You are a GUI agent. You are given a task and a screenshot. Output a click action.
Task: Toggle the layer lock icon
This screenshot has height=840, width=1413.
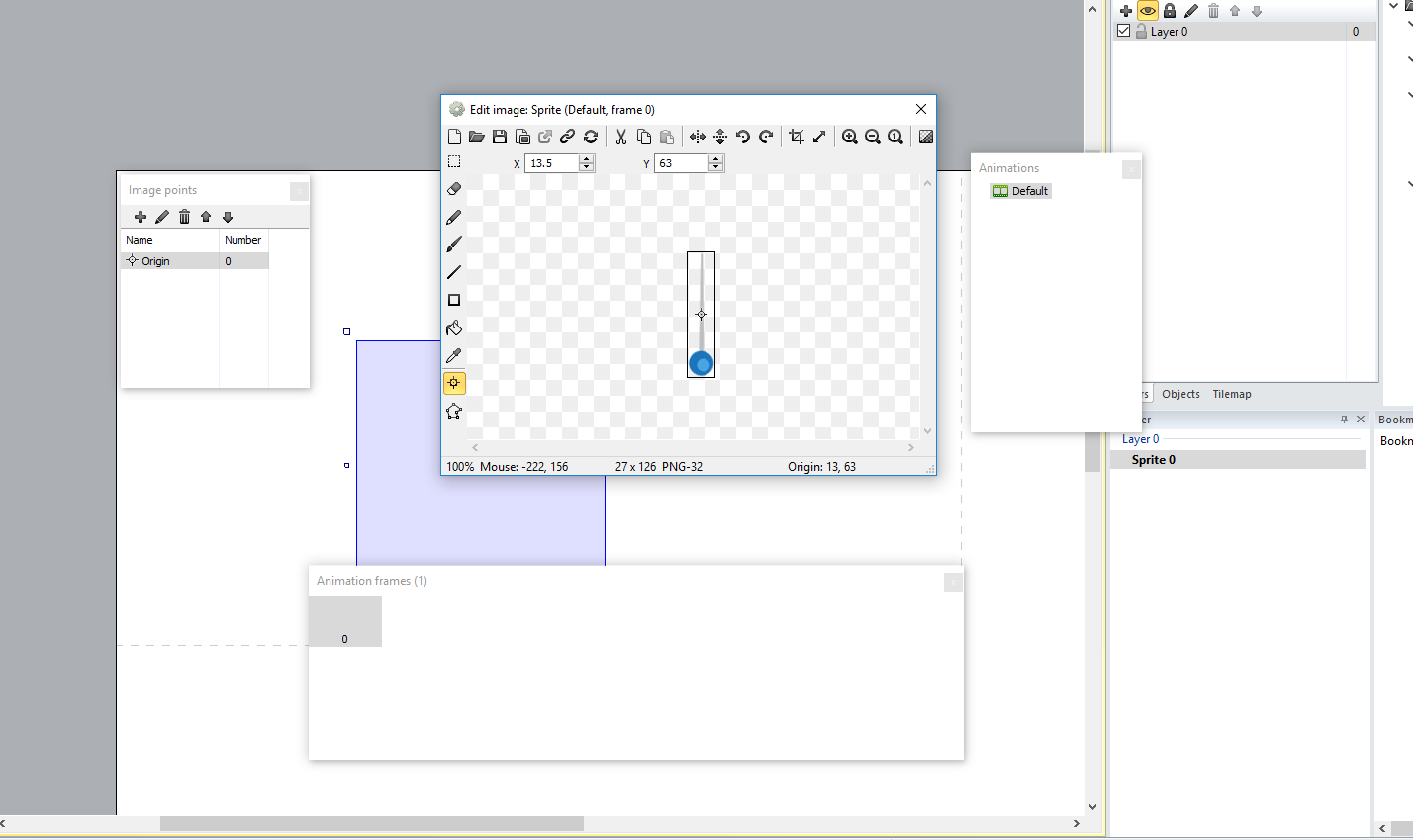click(x=1170, y=10)
